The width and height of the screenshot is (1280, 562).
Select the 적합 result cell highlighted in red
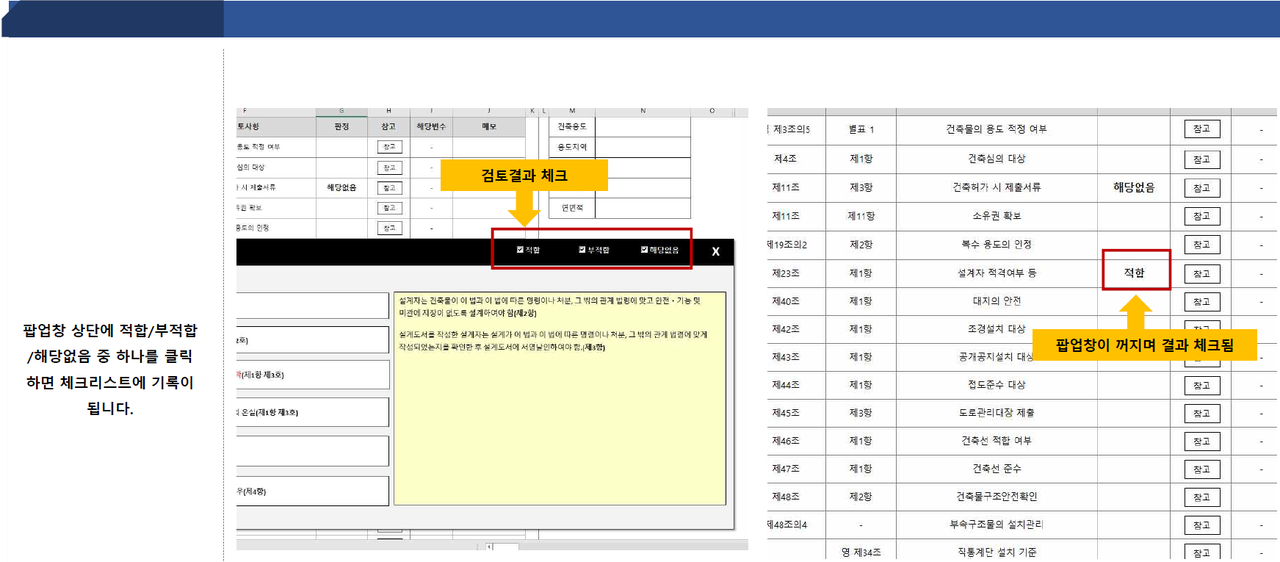pos(1134,271)
